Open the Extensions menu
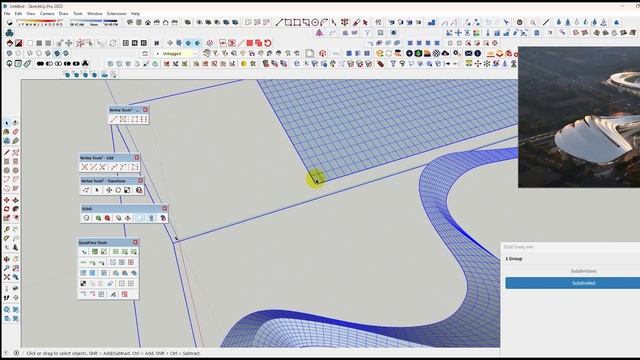Viewport: 640px width, 360px height. click(x=116, y=13)
